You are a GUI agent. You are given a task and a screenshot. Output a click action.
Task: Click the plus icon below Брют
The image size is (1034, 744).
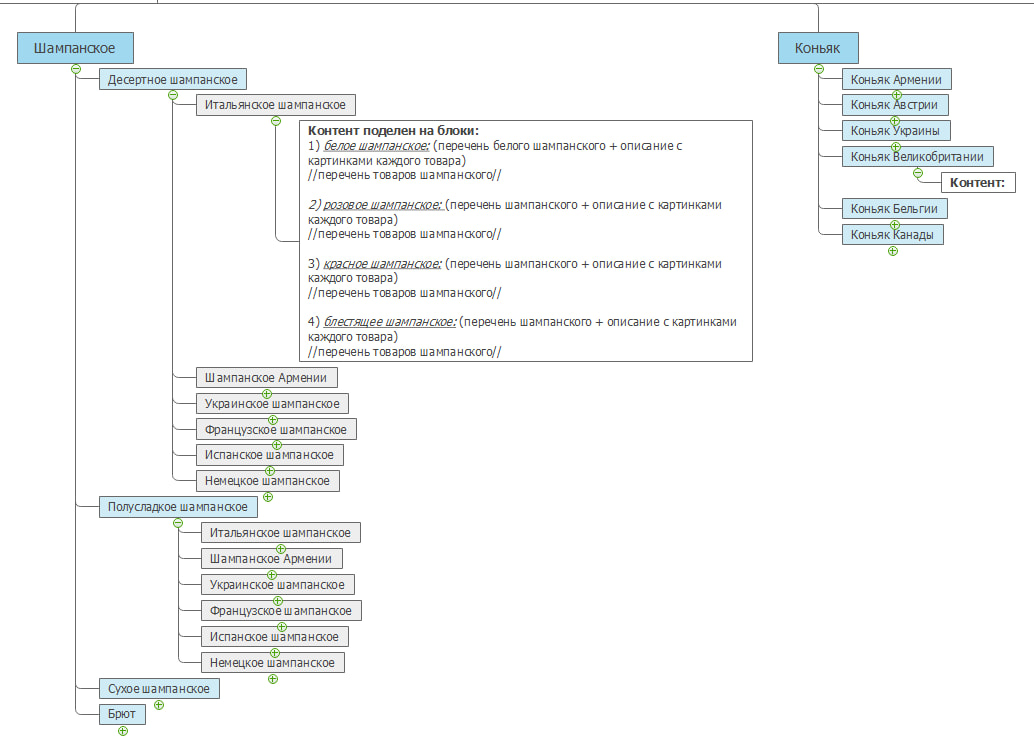[123, 731]
